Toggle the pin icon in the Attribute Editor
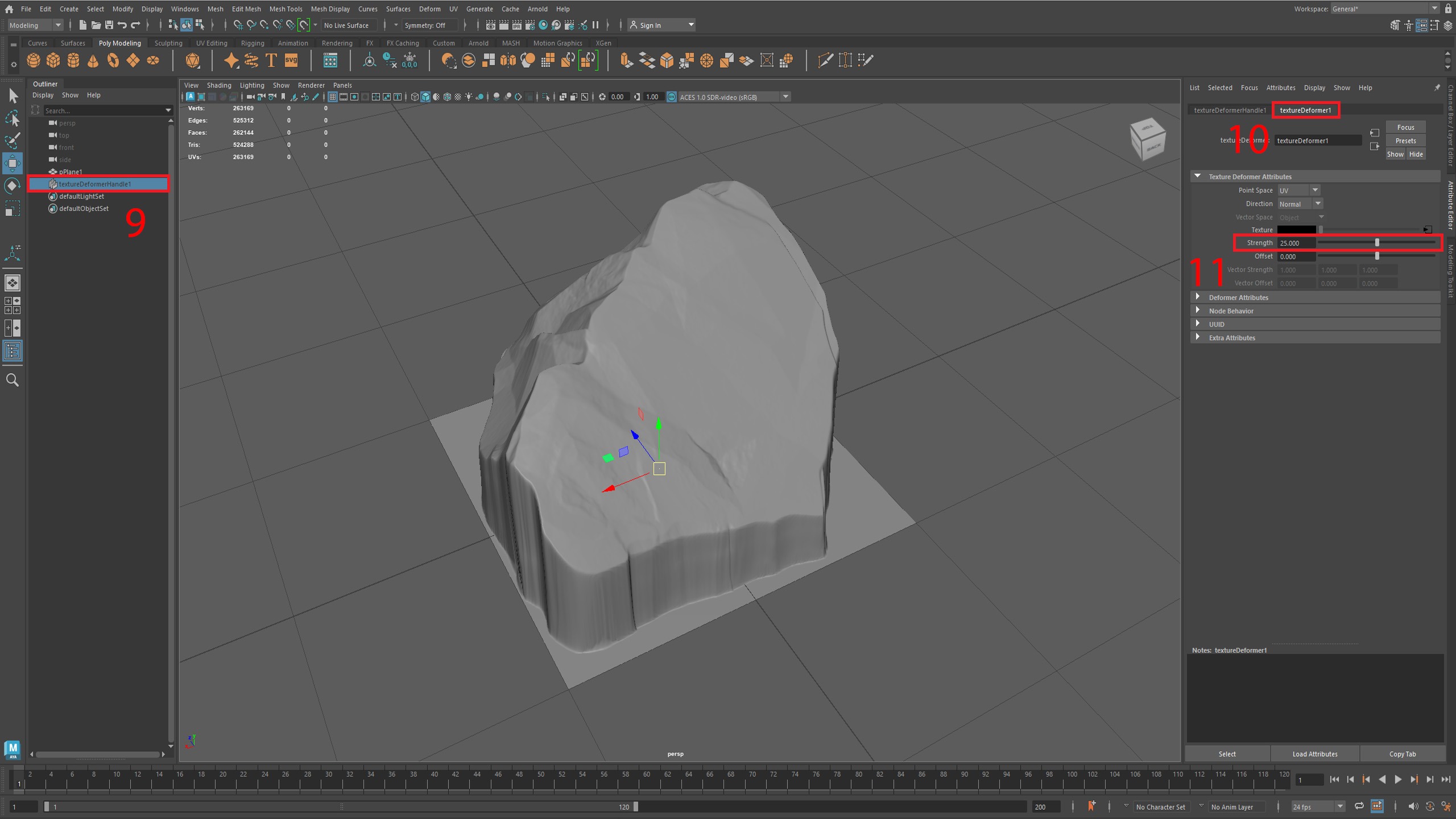 tap(1437, 88)
